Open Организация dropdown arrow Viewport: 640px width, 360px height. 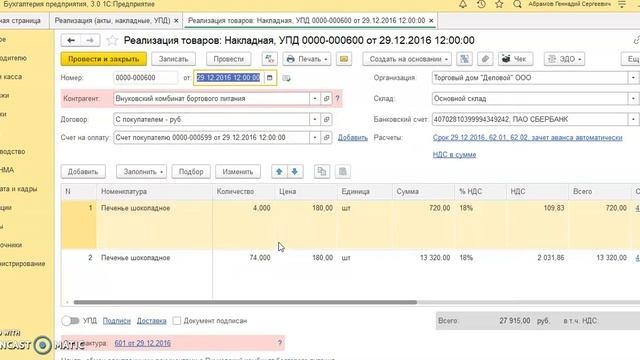[x=633, y=78]
